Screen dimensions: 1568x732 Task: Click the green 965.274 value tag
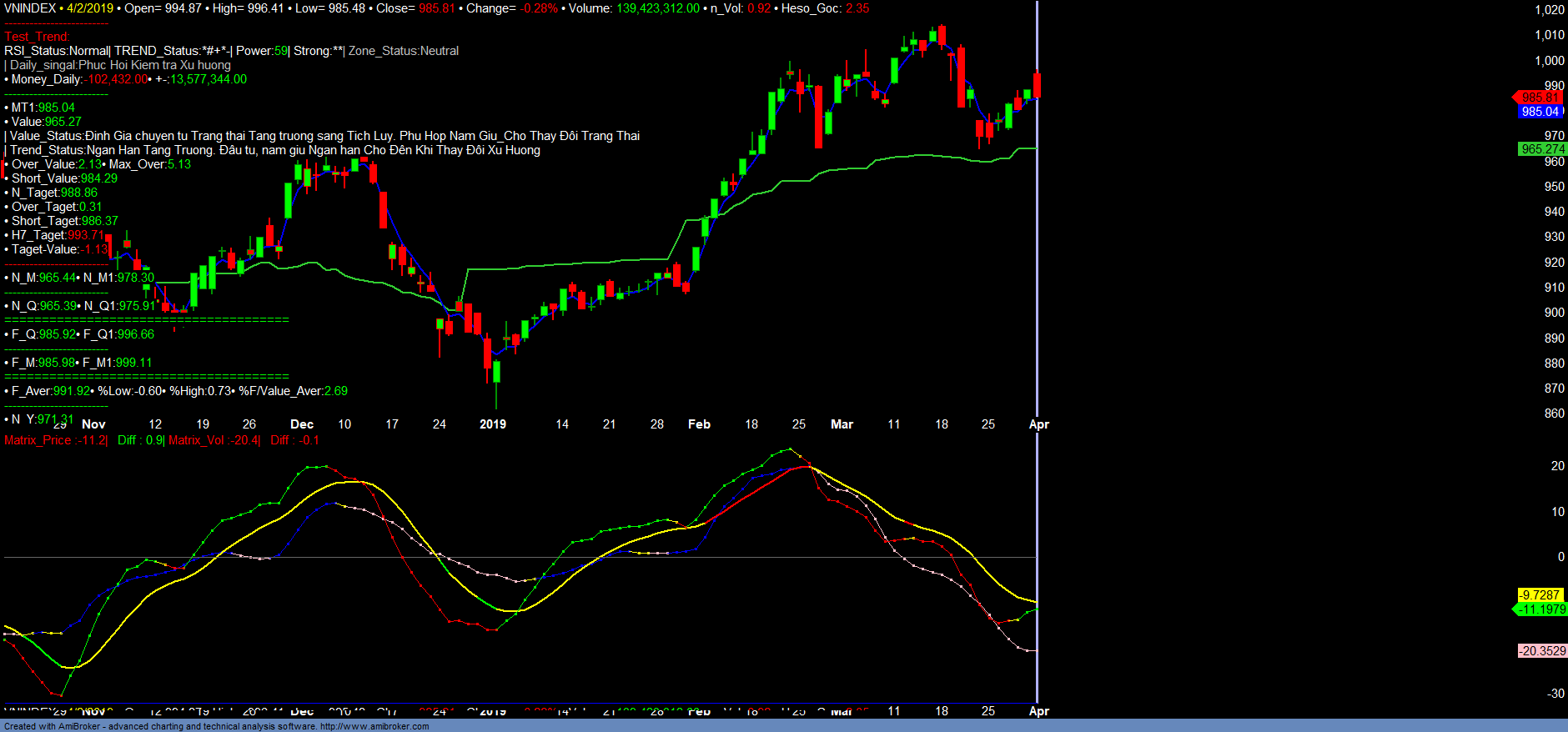[x=1542, y=149]
